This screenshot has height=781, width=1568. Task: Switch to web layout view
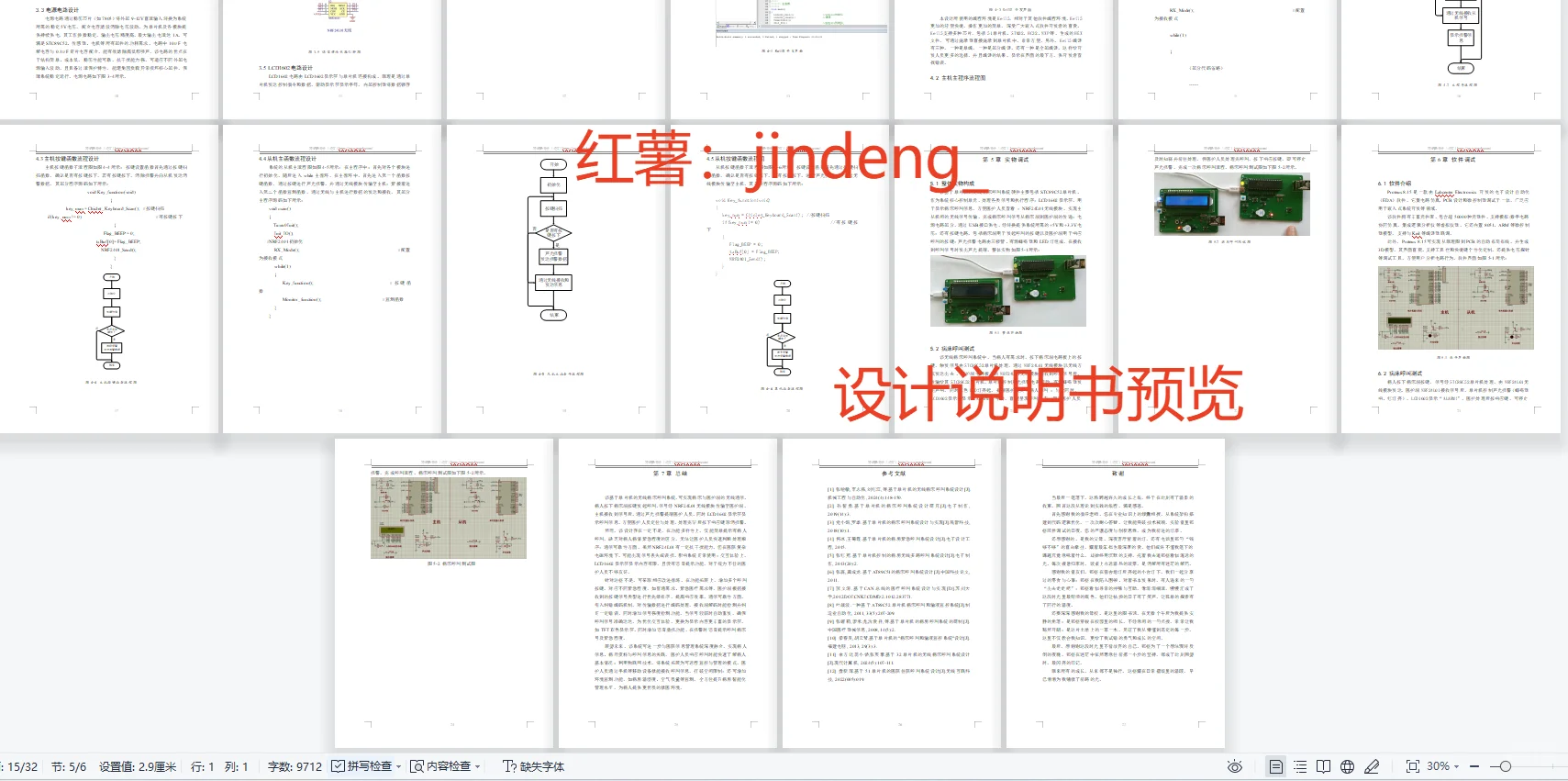pos(1347,766)
